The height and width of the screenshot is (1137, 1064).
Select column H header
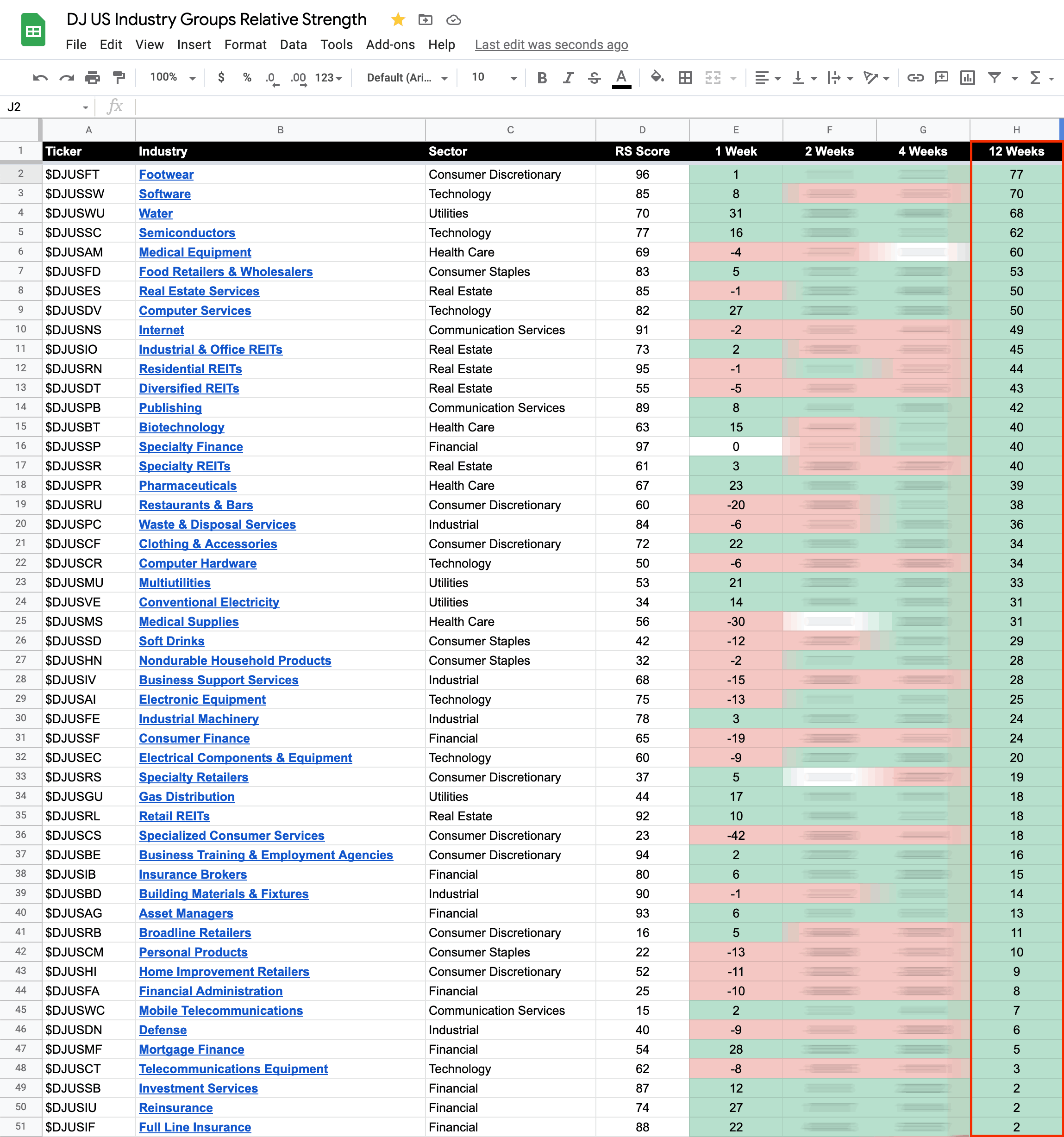1016,130
